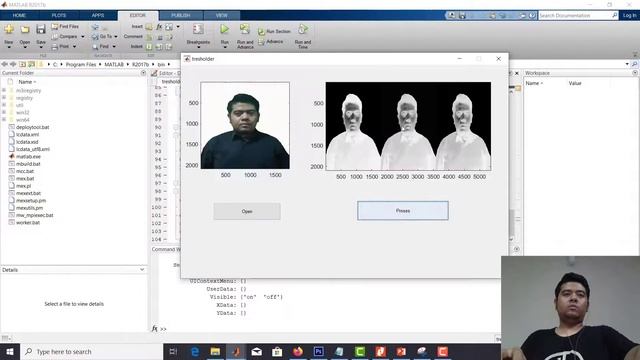Select mex.pl file
This screenshot has width=640, height=360.
click(23, 186)
